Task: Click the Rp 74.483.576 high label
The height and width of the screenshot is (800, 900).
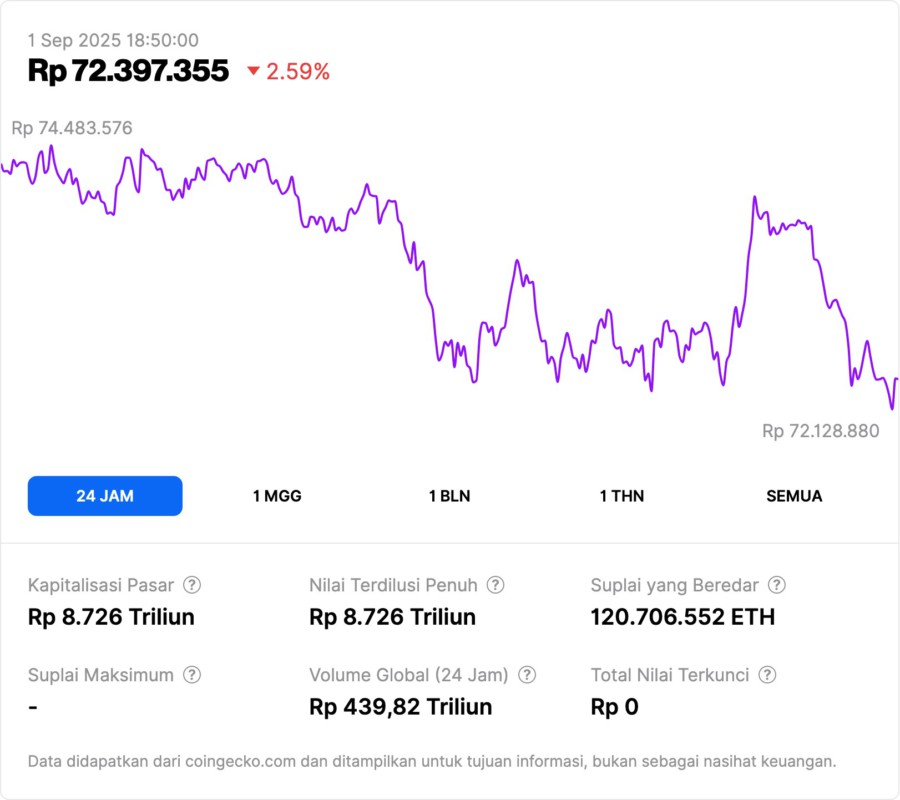Action: coord(72,128)
